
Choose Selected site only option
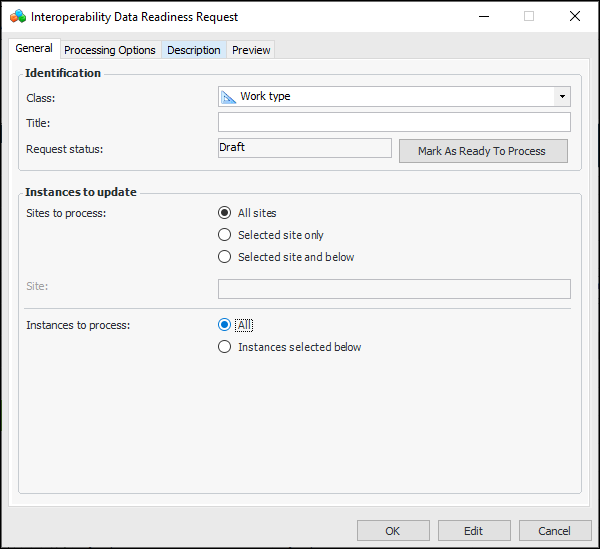[225, 235]
